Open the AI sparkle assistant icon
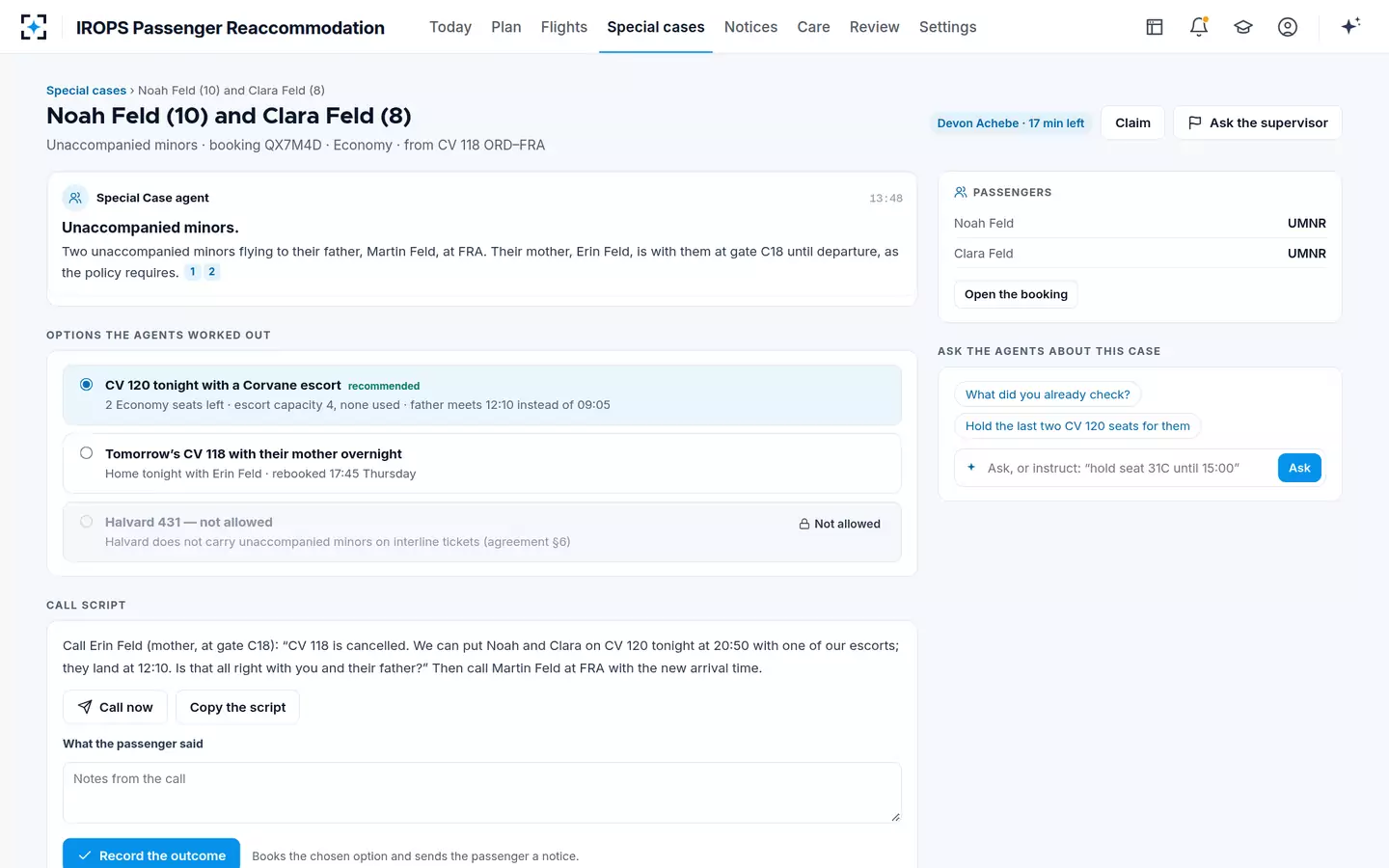This screenshot has width=1389, height=868. (1350, 26)
